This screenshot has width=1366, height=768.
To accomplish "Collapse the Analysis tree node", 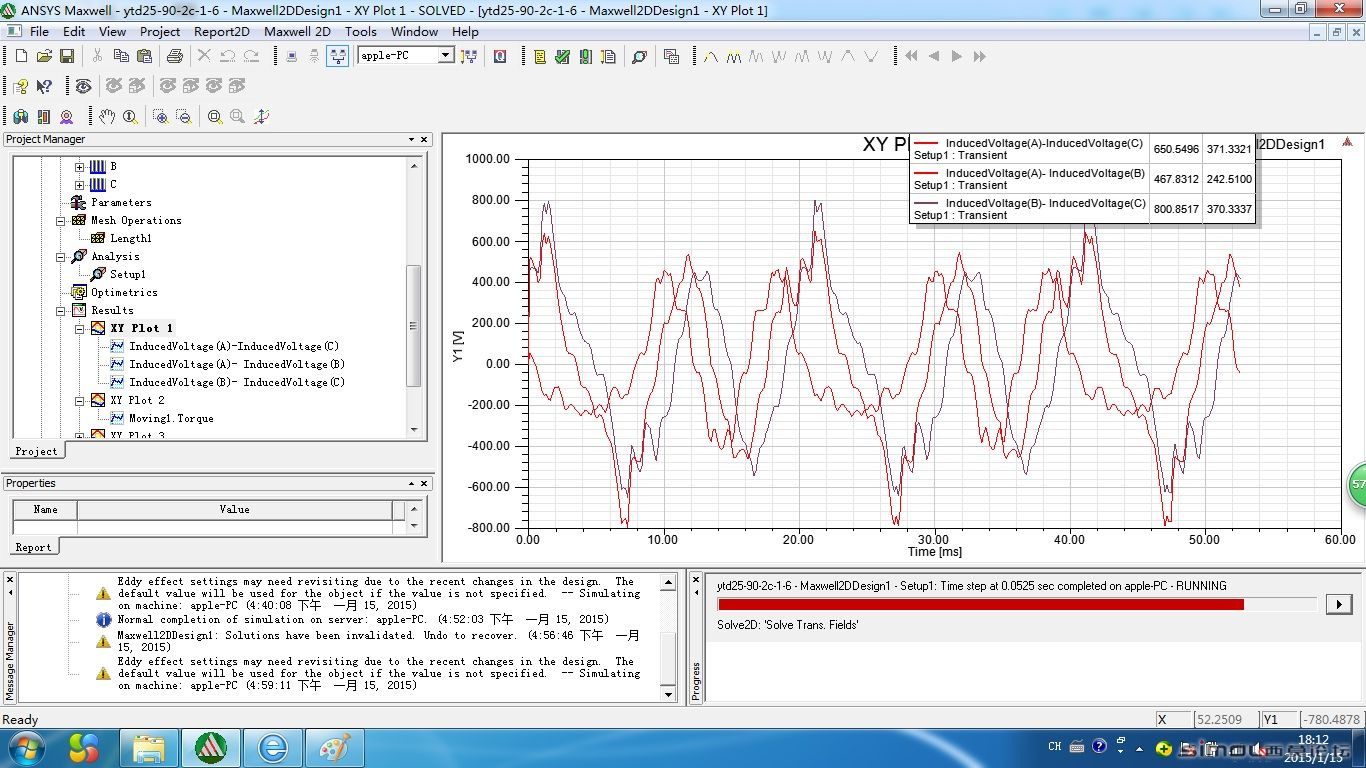I will (x=61, y=256).
